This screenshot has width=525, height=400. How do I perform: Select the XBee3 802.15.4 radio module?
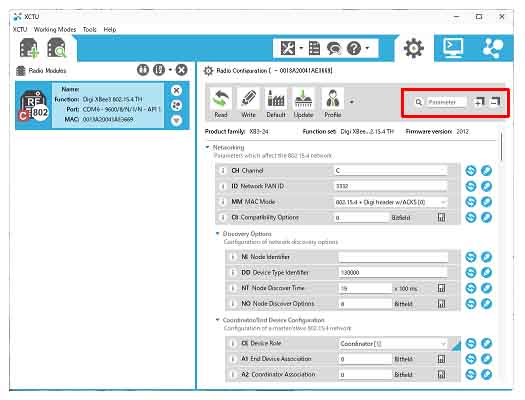102,105
